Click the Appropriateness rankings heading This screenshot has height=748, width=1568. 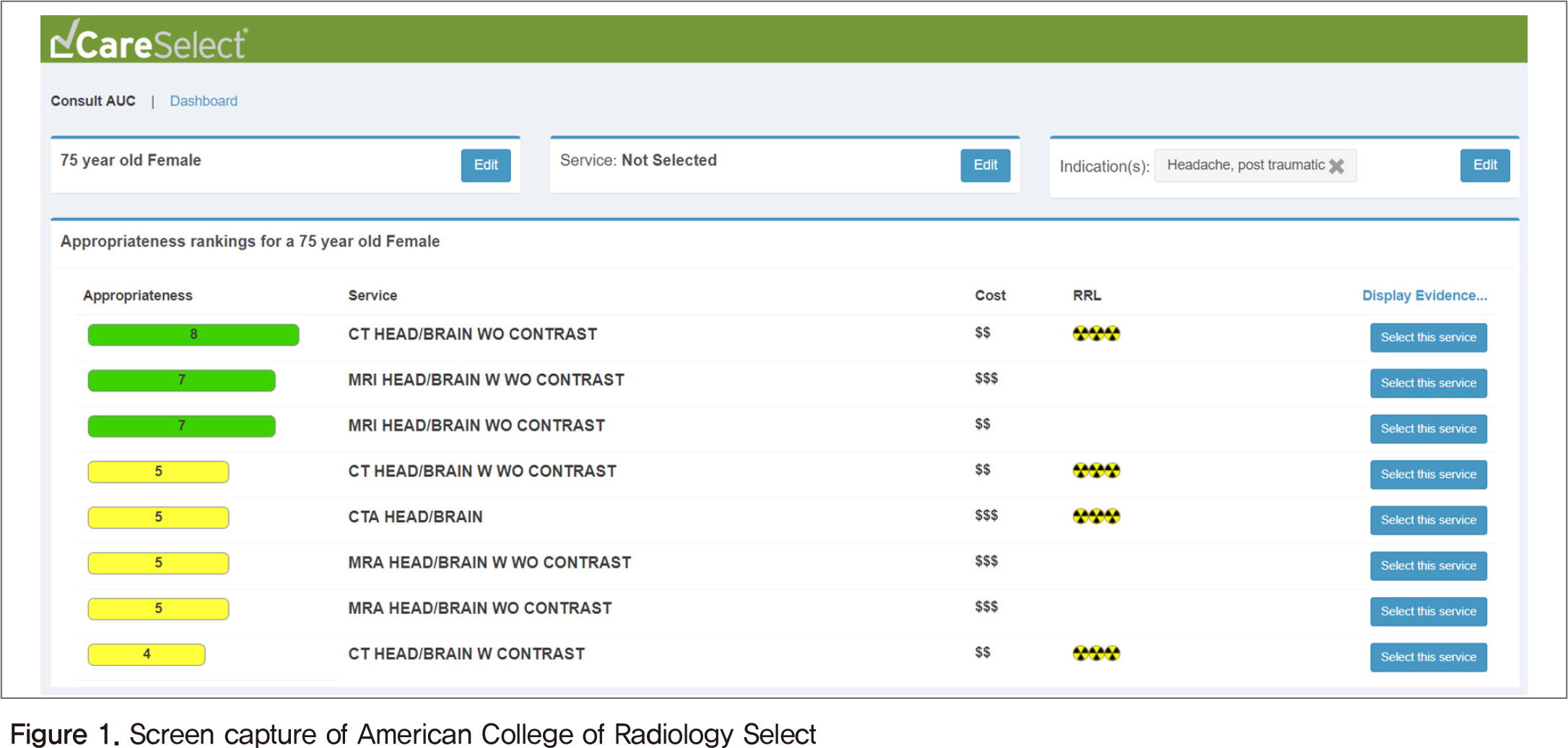(x=250, y=241)
